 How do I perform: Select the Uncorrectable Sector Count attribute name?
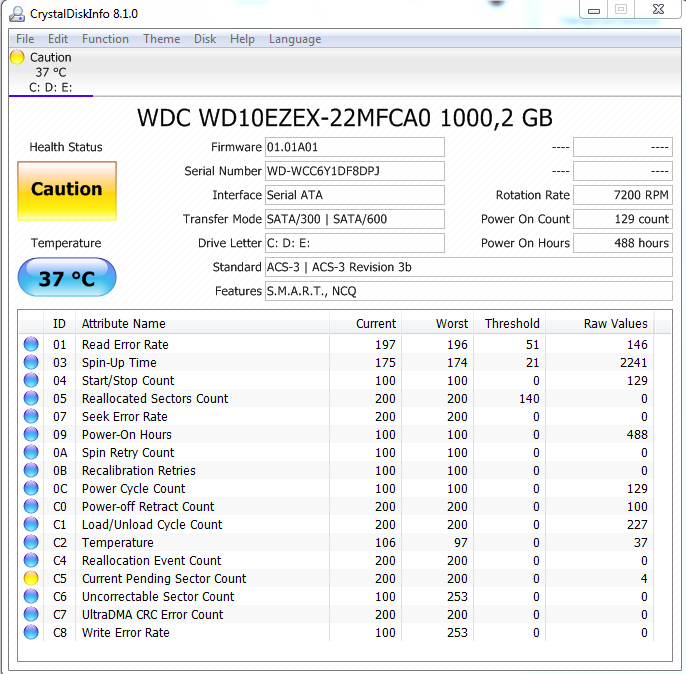(x=158, y=597)
